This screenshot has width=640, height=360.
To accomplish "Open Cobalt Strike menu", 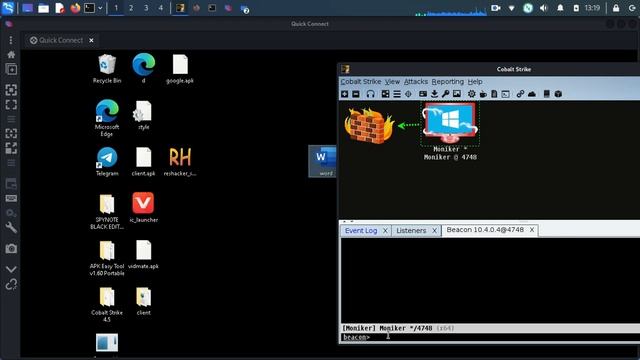I will [x=361, y=82].
